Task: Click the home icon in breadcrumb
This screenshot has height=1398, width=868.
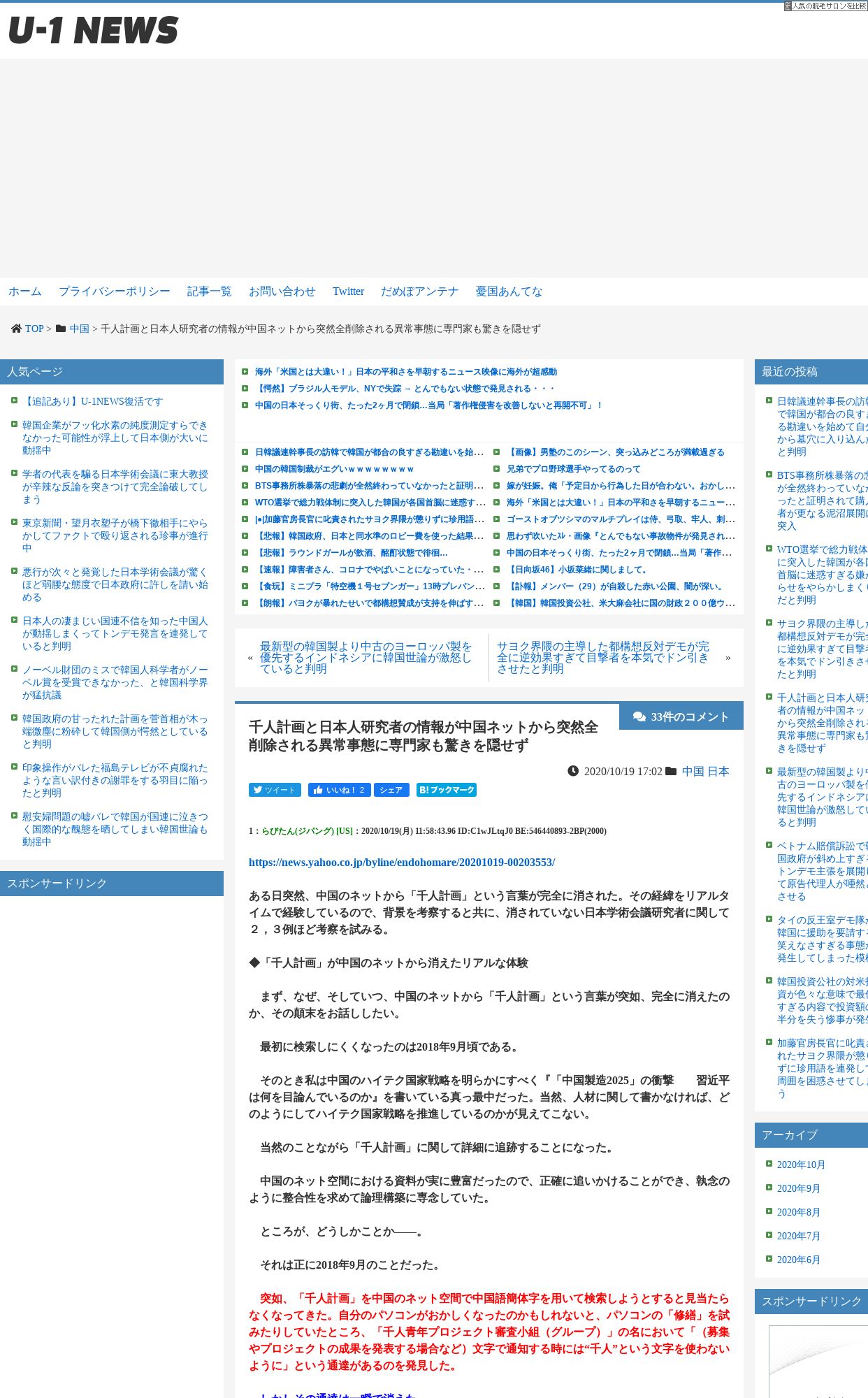Action: pyautogui.click(x=16, y=329)
